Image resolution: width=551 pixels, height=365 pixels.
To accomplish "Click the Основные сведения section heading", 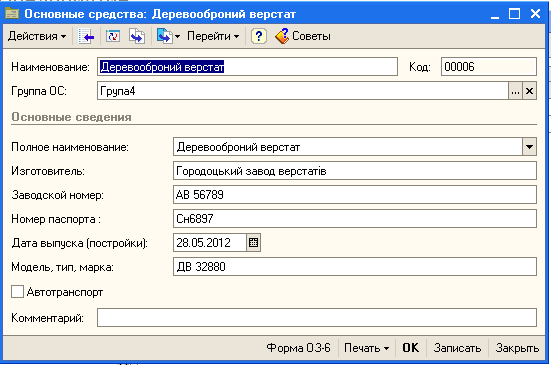I will click(x=72, y=117).
